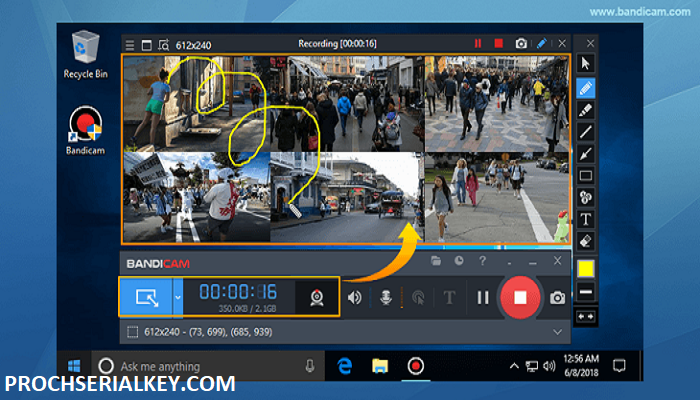The height and width of the screenshot is (400, 700).
Task: Select the straight line tool
Action: click(585, 132)
